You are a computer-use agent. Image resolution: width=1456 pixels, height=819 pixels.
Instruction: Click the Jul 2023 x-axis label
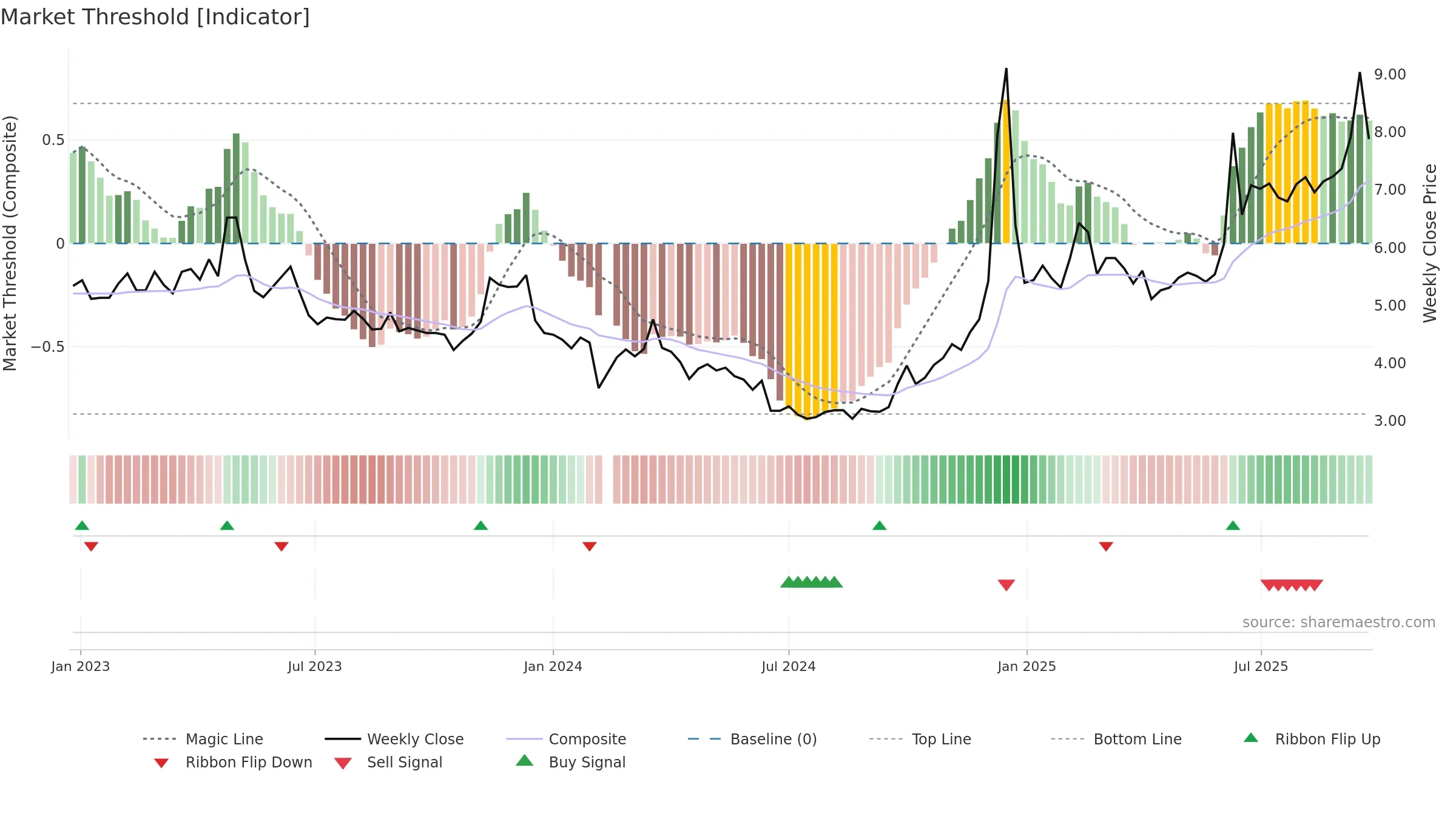pos(315,666)
